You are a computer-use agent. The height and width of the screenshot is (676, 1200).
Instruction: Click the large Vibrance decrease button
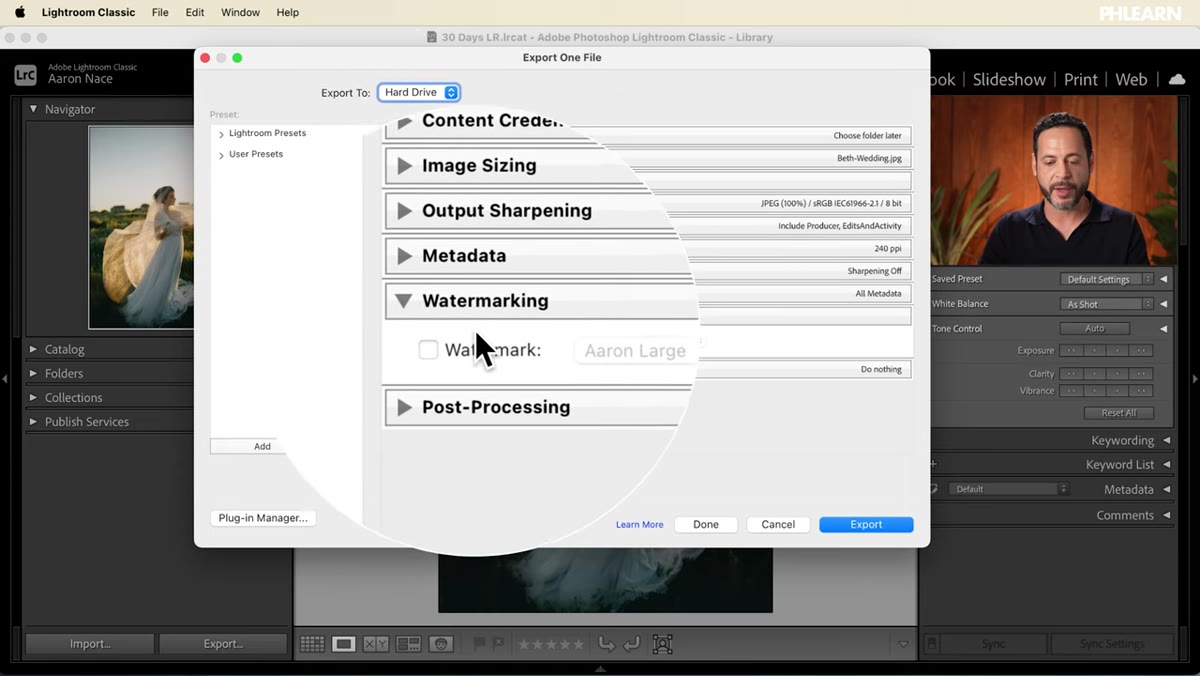pos(1071,391)
